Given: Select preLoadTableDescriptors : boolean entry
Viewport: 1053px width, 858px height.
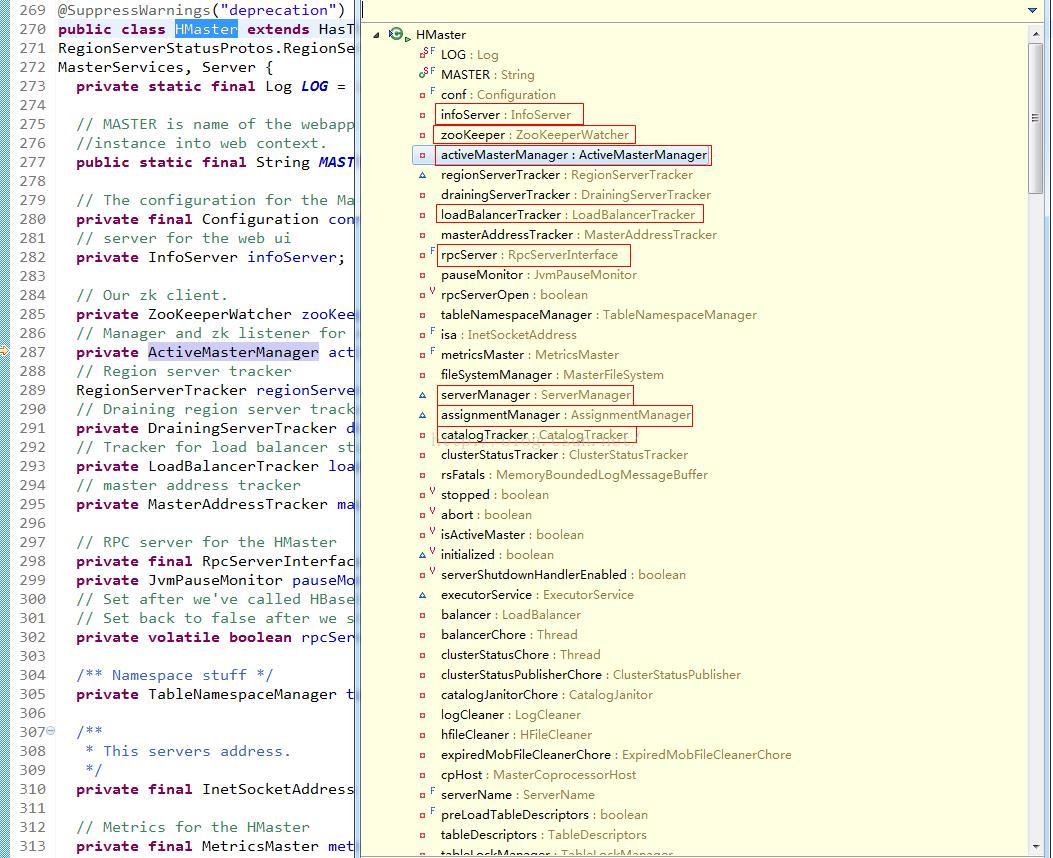Looking at the screenshot, I should [x=545, y=815].
